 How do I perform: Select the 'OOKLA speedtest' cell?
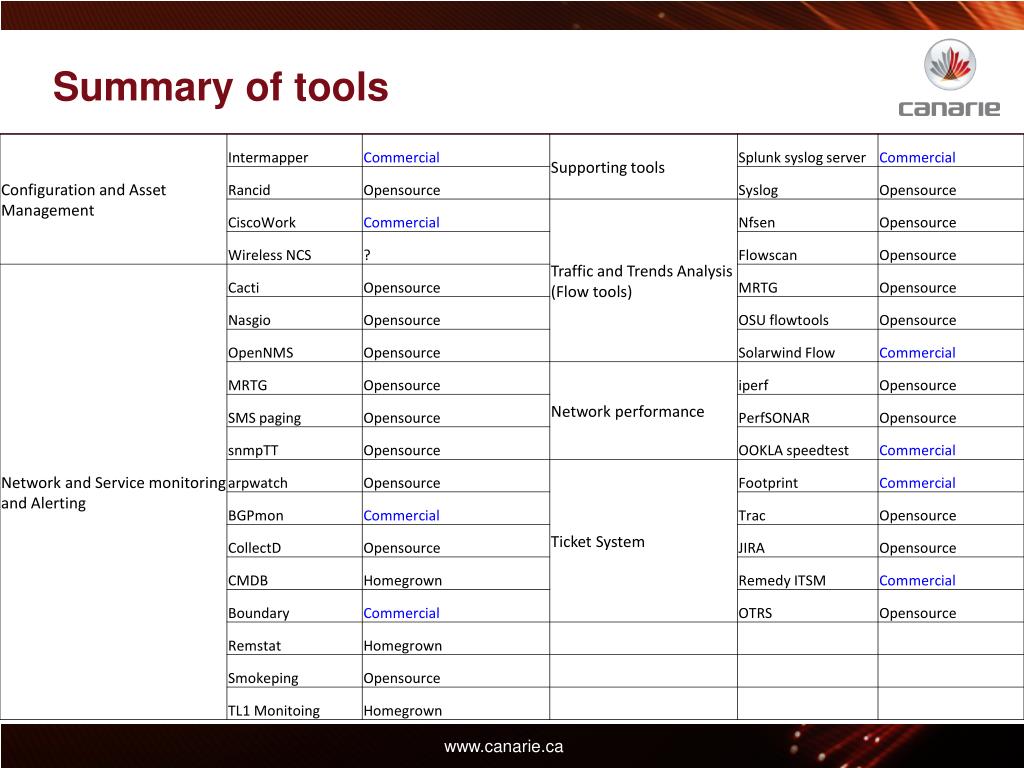tap(807, 443)
